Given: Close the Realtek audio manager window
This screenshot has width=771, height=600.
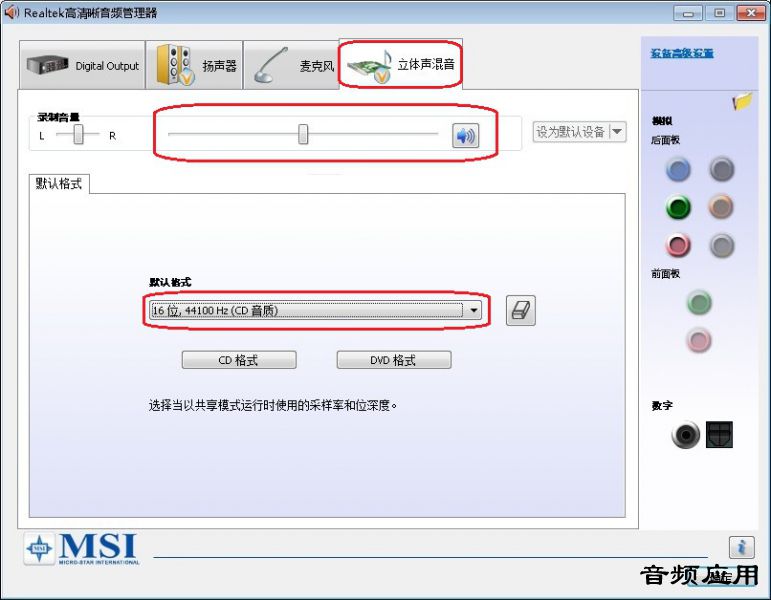Looking at the screenshot, I should [x=750, y=13].
